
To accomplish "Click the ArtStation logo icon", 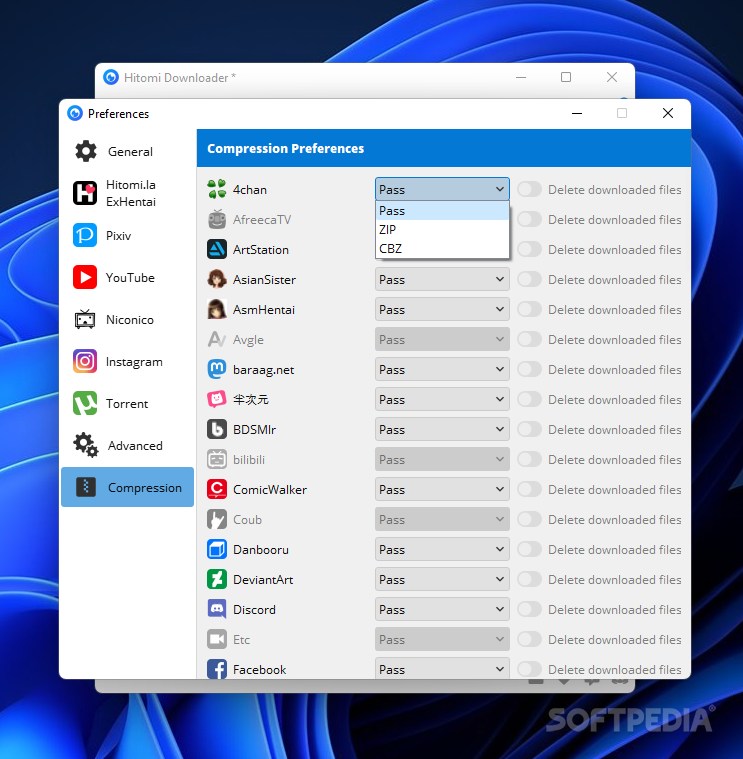I will pos(216,249).
